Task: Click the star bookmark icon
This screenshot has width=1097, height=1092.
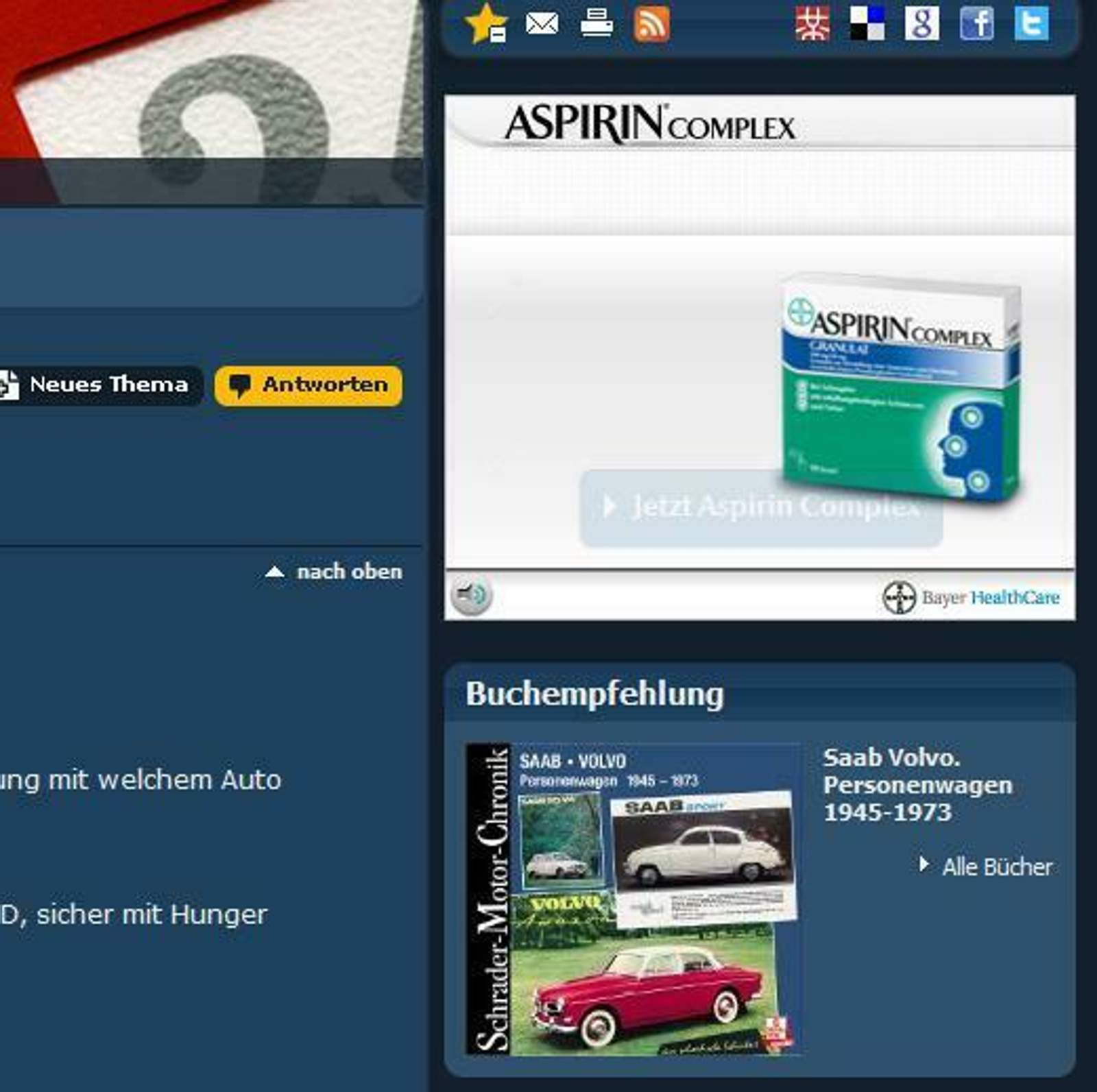Action: pos(486,24)
